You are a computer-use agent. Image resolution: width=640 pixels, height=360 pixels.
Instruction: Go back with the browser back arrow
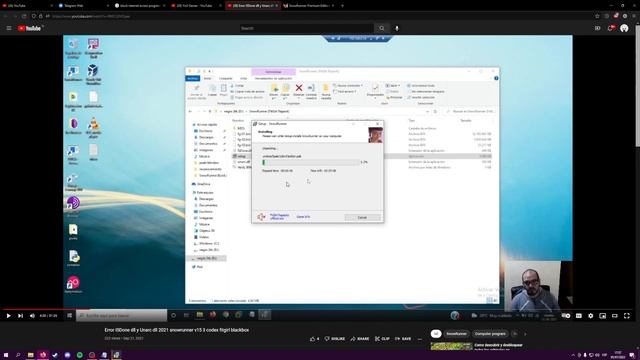coord(6,16)
